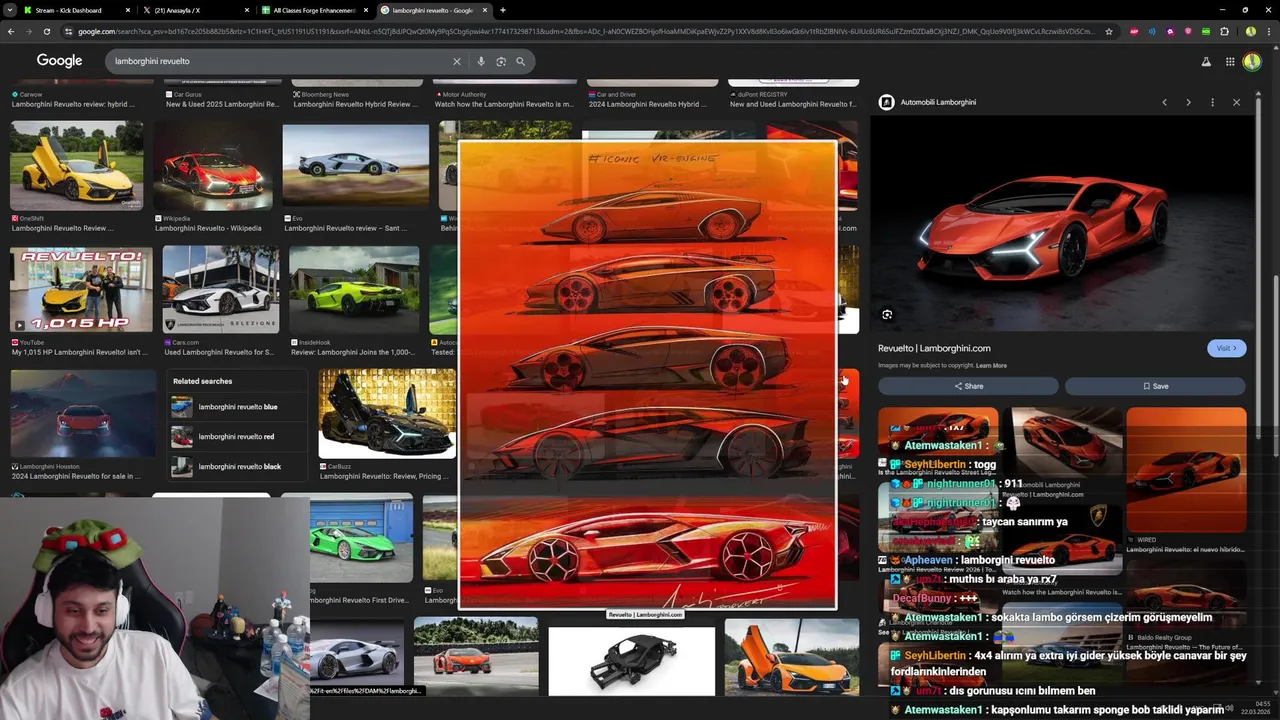The width and height of the screenshot is (1280, 720).
Task: Close the image preview panel
Action: [1236, 102]
